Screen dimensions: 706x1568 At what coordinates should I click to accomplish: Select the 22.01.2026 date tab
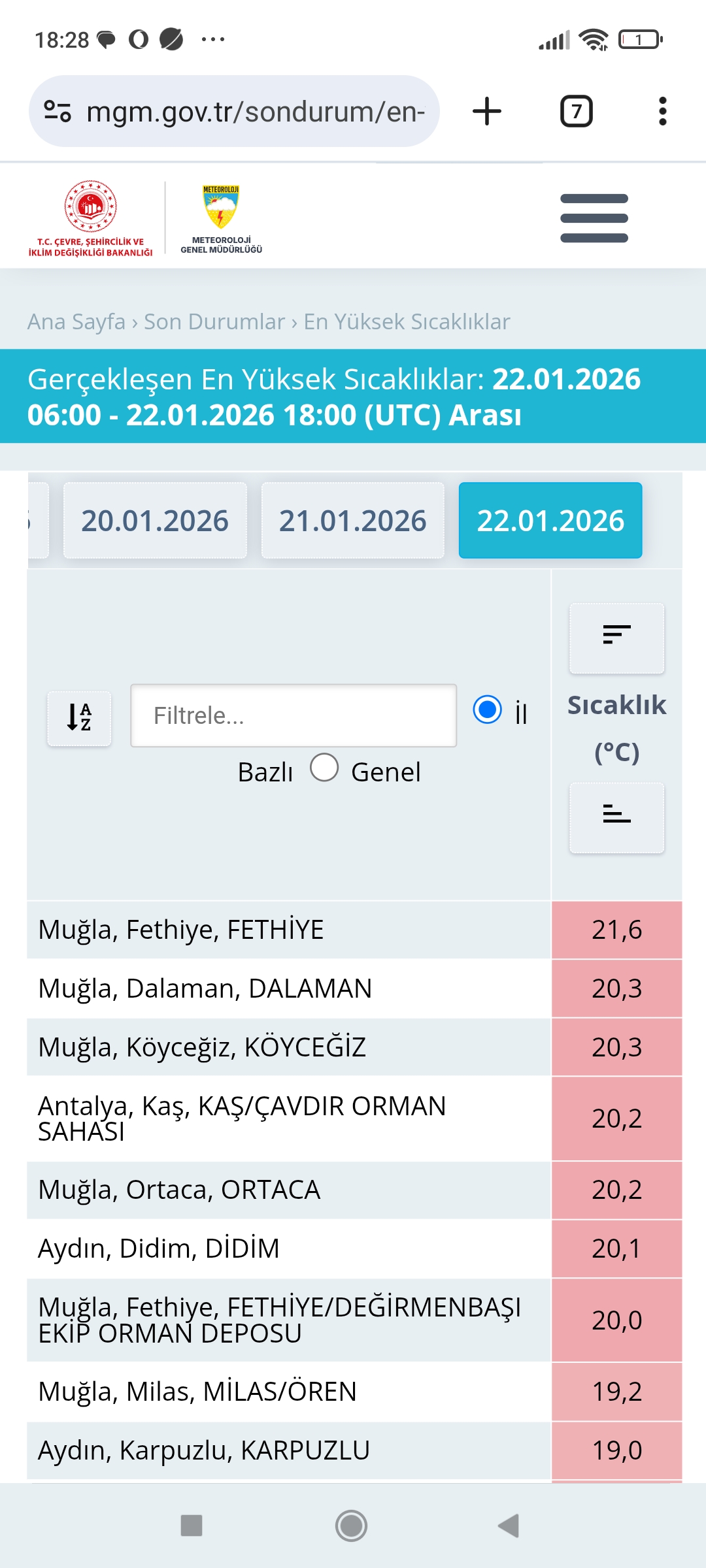click(x=550, y=521)
